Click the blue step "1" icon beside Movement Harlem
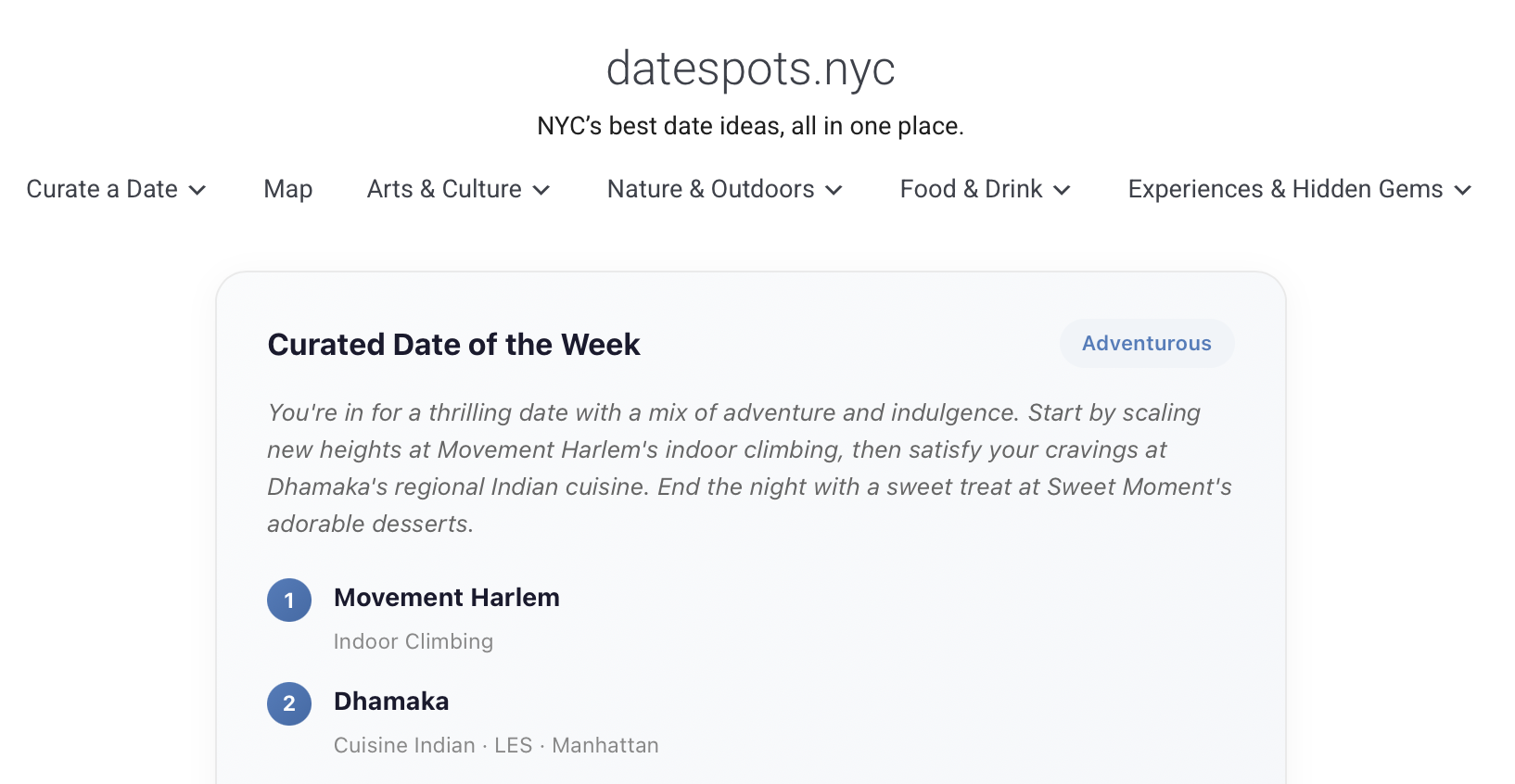Image resolution: width=1515 pixels, height=784 pixels. point(288,600)
